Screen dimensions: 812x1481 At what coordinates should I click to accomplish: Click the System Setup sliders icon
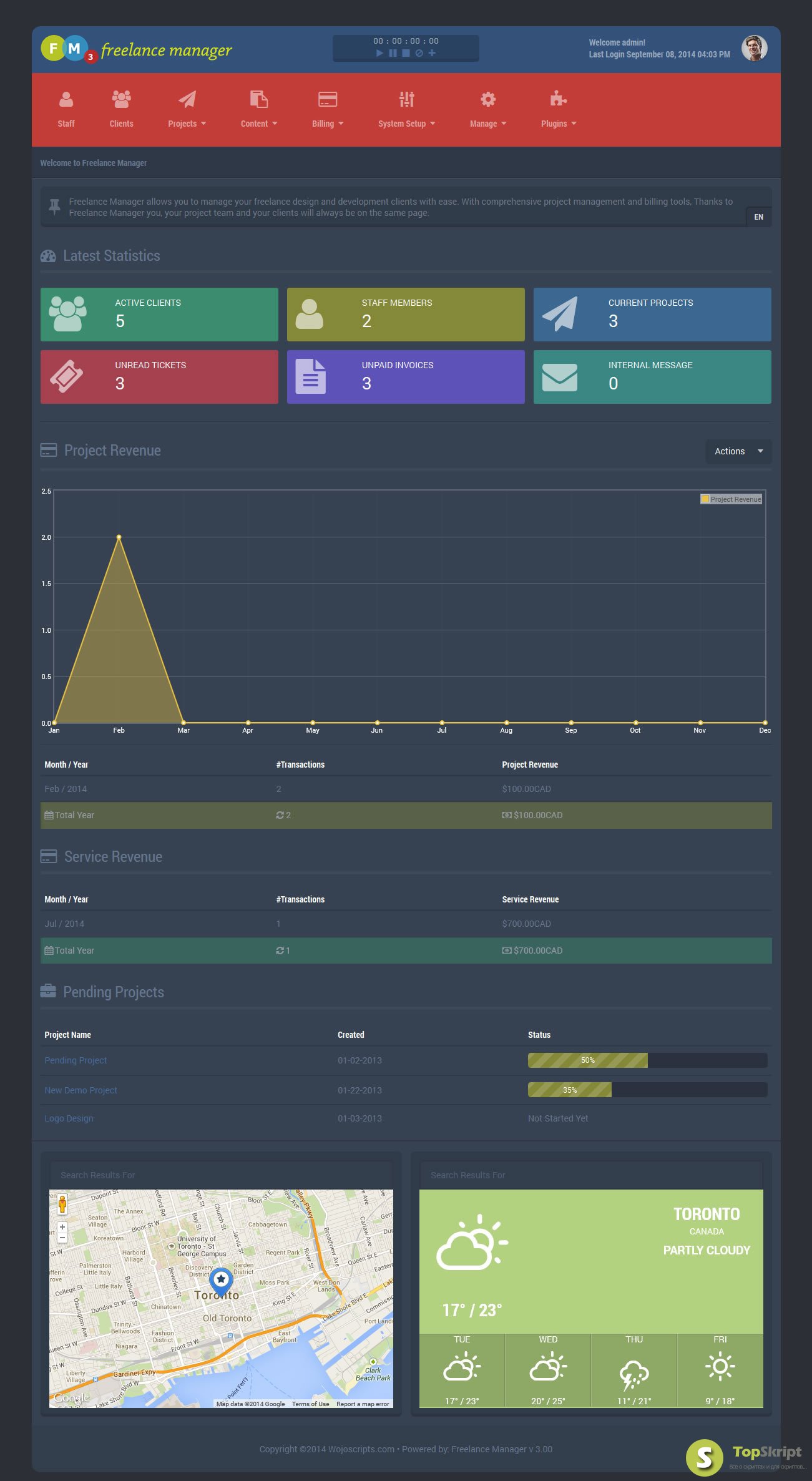click(x=406, y=99)
